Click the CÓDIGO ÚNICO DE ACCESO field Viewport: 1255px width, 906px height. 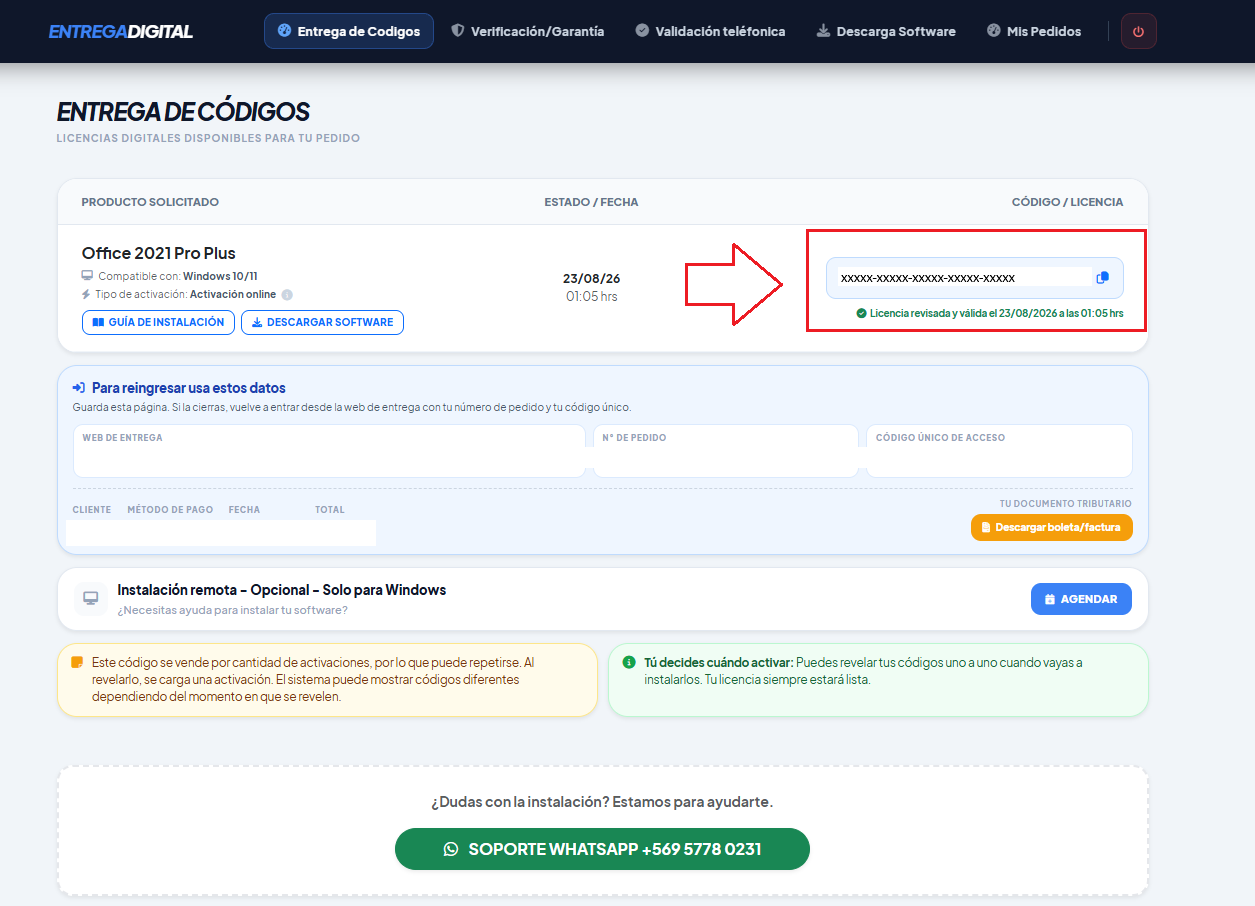tap(999, 451)
